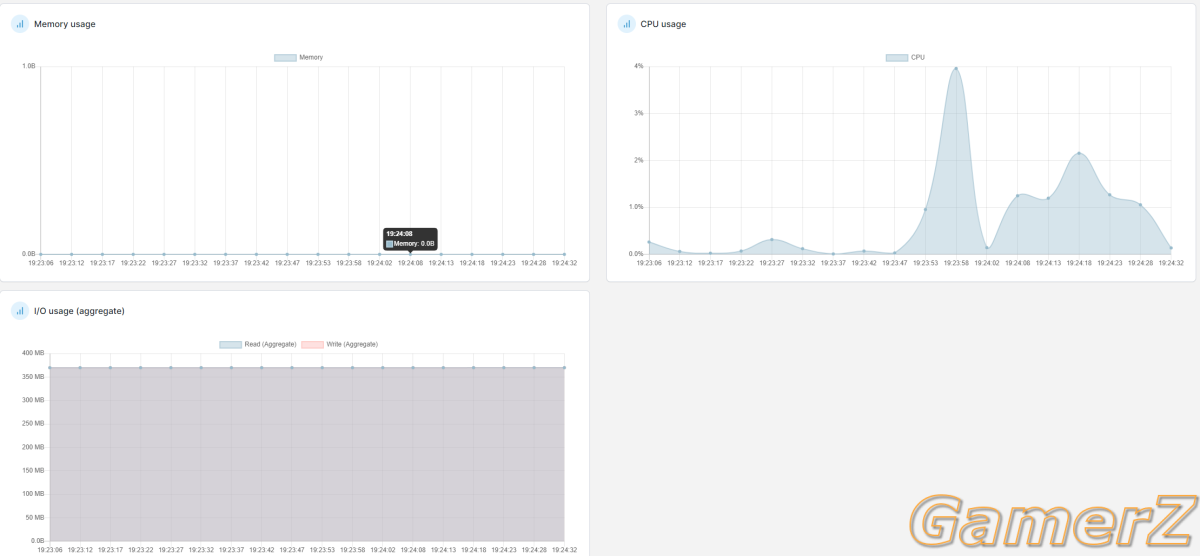This screenshot has height=556, width=1200.
Task: Select the CPU data point at 19:24:28
Action: coord(1140,205)
